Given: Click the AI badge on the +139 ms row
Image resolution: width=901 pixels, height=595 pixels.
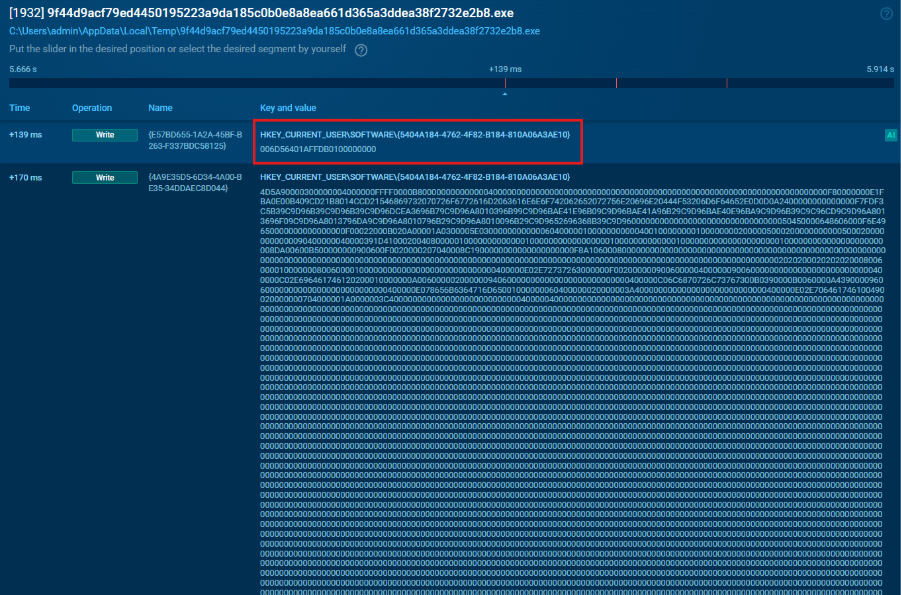Looking at the screenshot, I should (891, 135).
